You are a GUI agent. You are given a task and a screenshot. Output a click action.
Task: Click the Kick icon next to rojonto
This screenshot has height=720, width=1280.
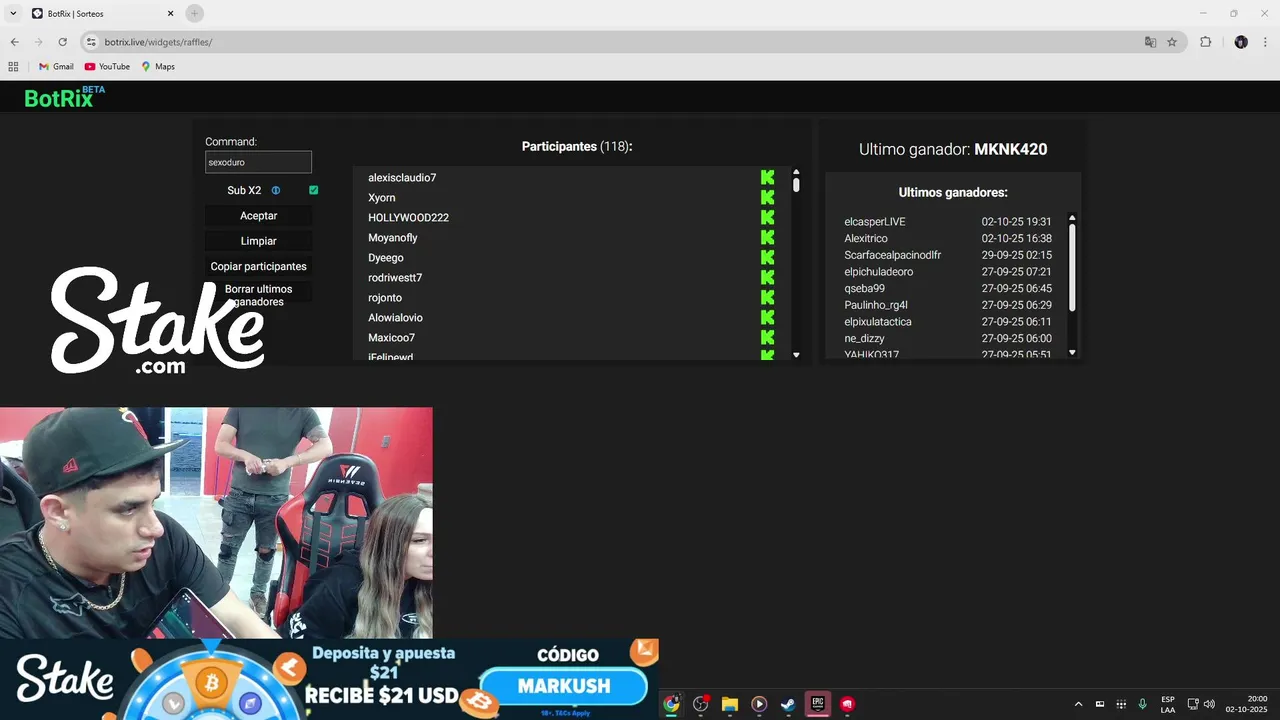[x=767, y=298]
